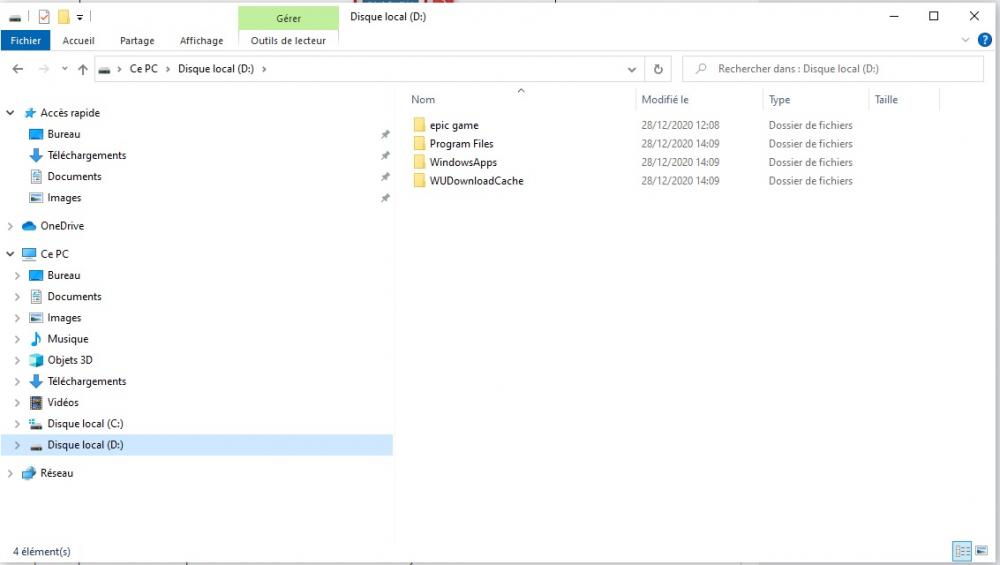The width and height of the screenshot is (1000, 565).
Task: Expand the ribbon using the chevron
Action: (966, 40)
